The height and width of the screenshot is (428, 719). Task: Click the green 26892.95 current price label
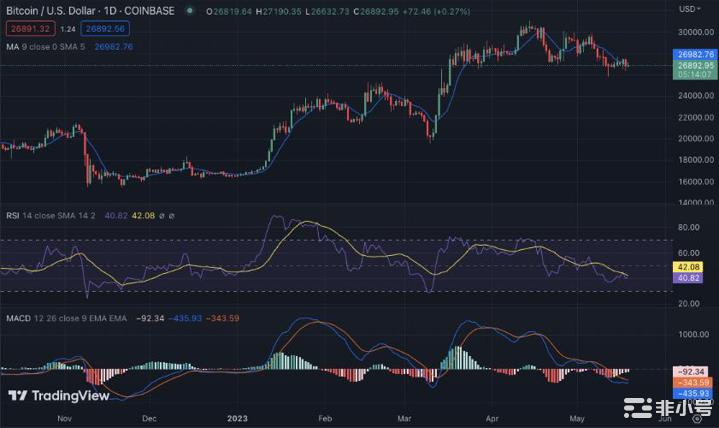[695, 66]
